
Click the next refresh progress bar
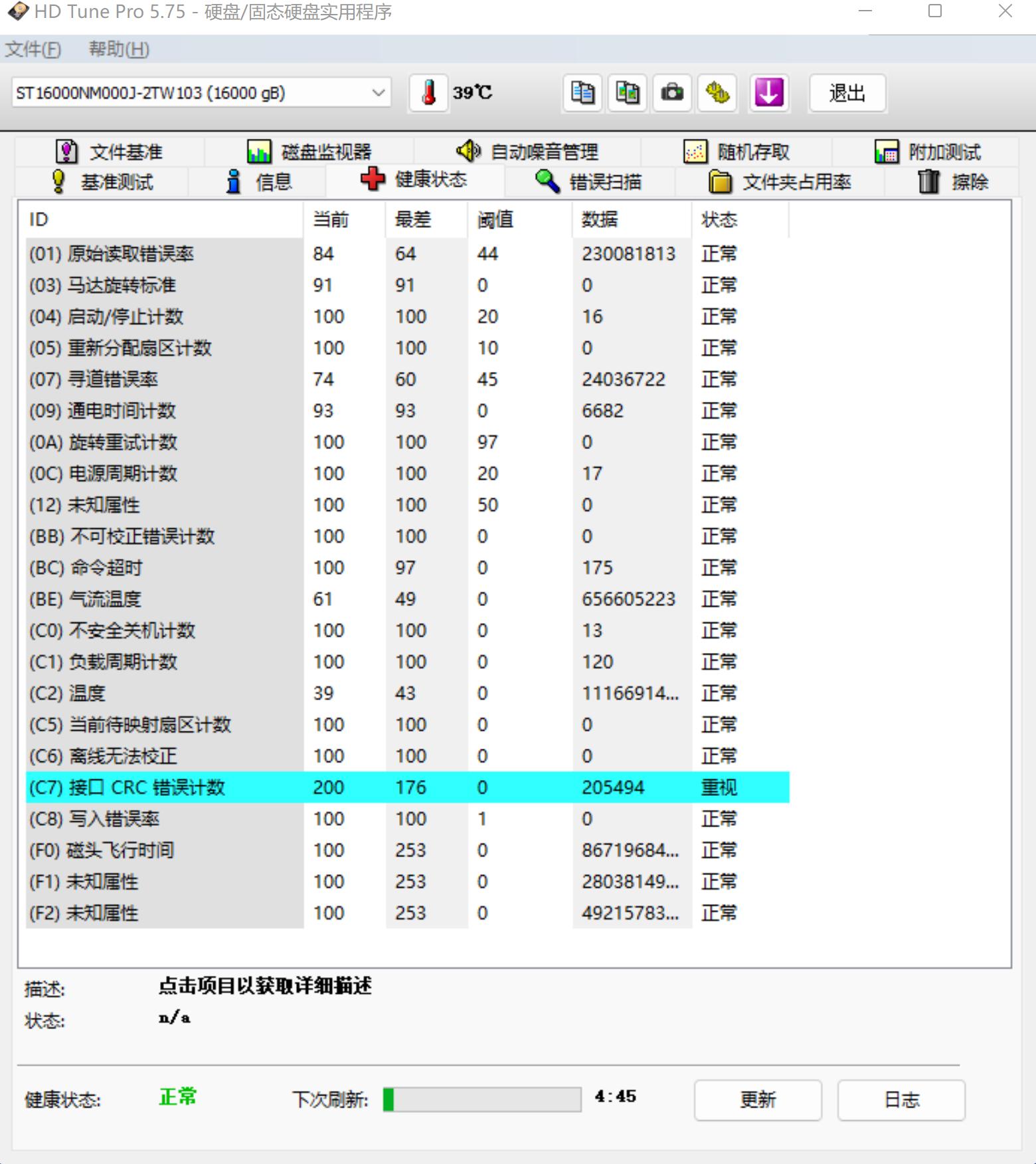click(482, 1100)
